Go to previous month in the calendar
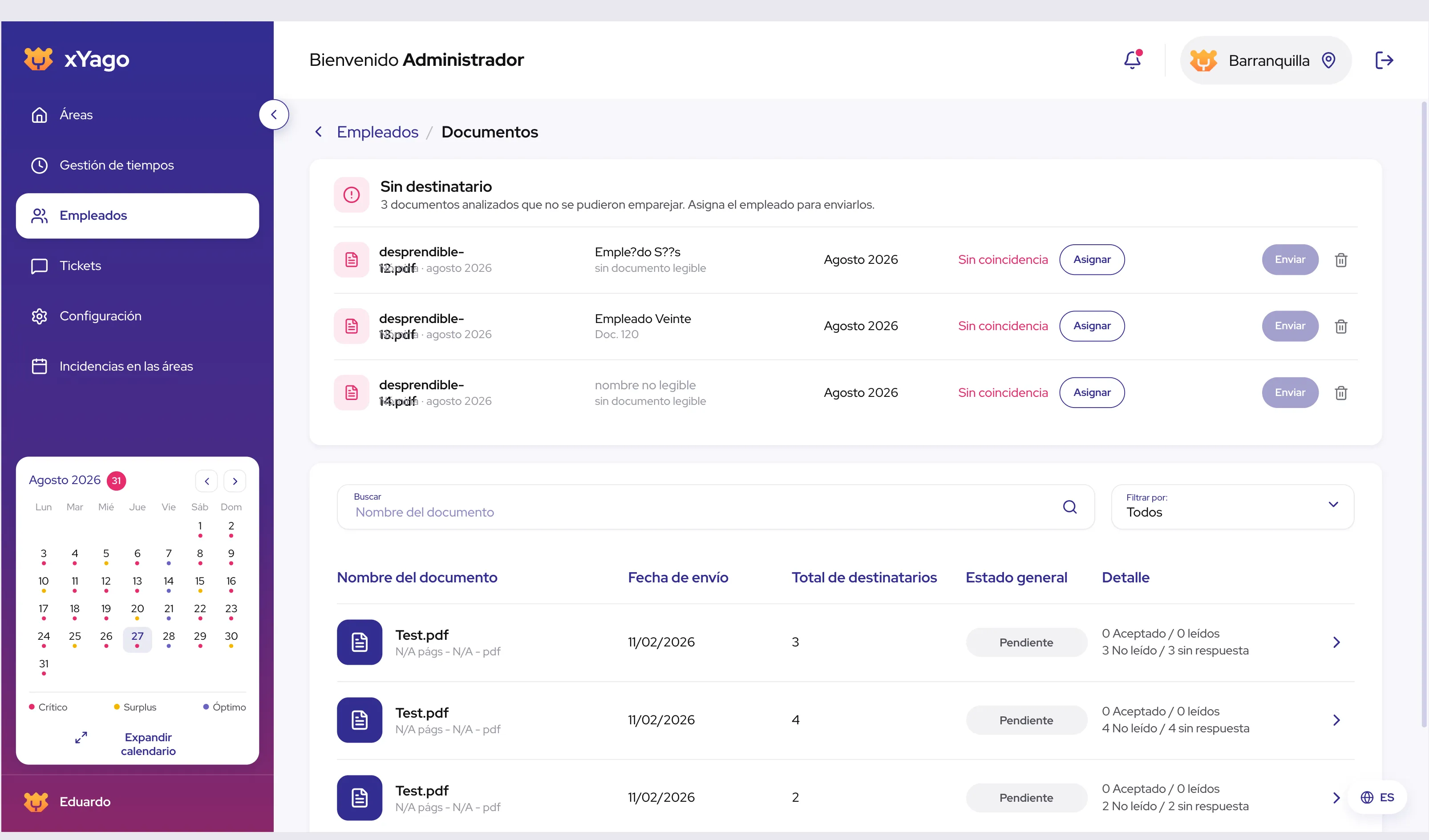Screen dimensions: 1429x840 206,481
